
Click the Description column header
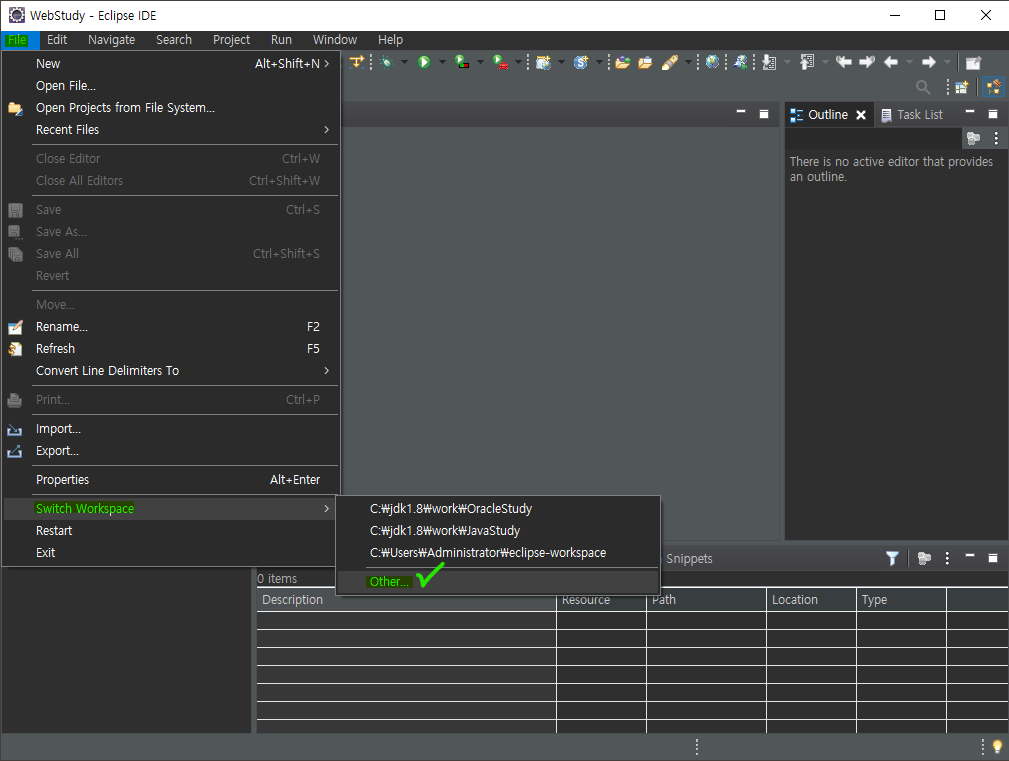click(x=406, y=600)
